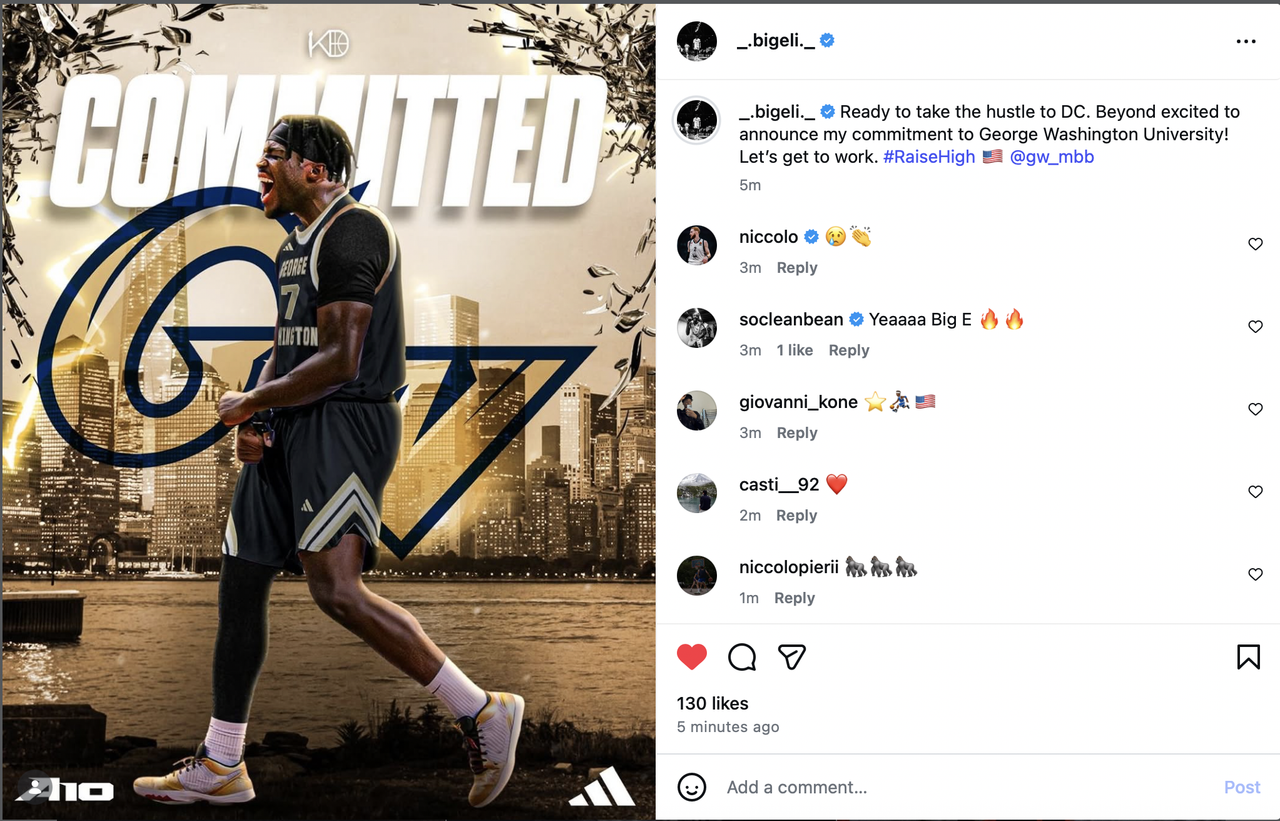Open the @gw_mbb mention link

point(1052,157)
